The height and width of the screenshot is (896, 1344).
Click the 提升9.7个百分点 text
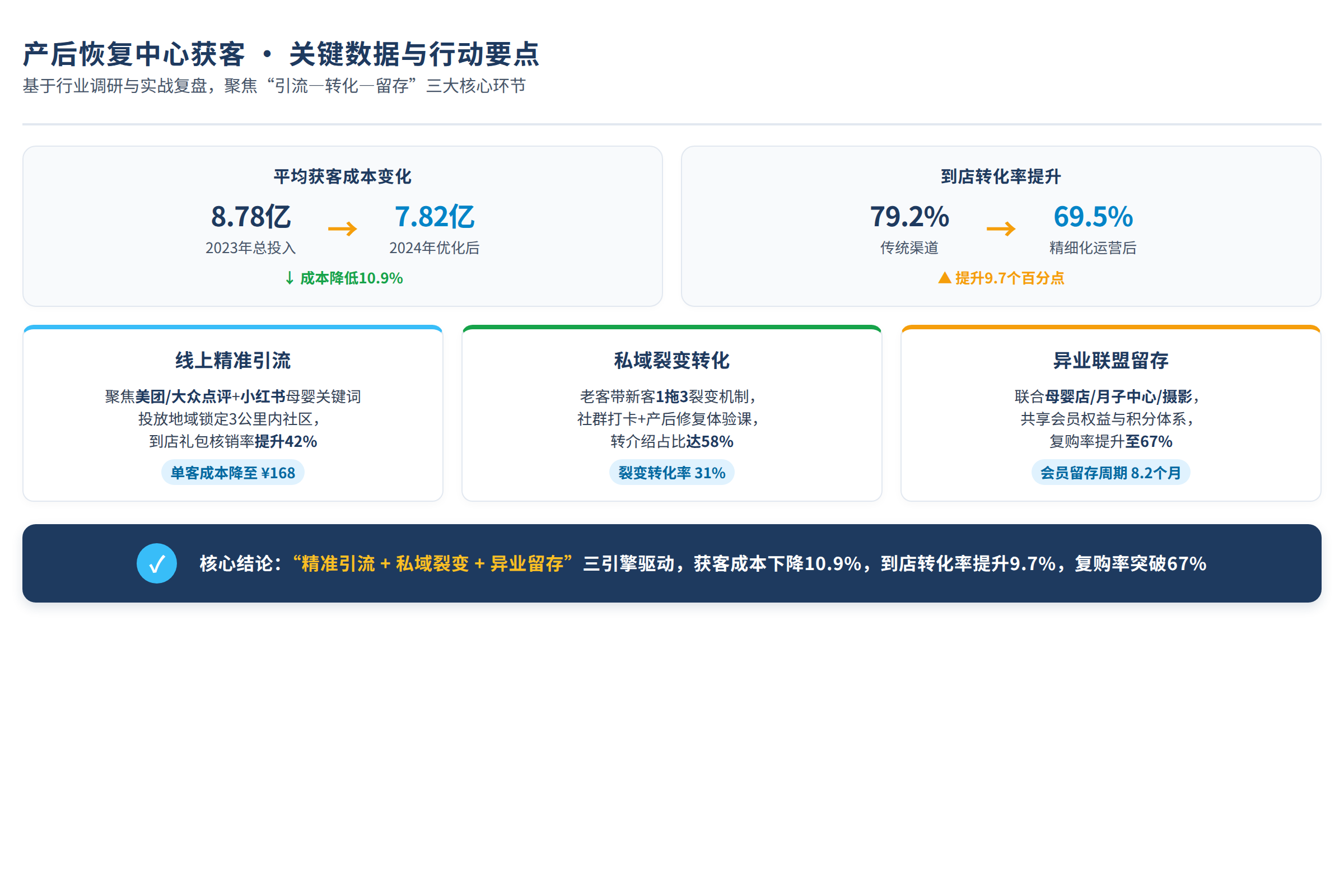click(x=1010, y=278)
